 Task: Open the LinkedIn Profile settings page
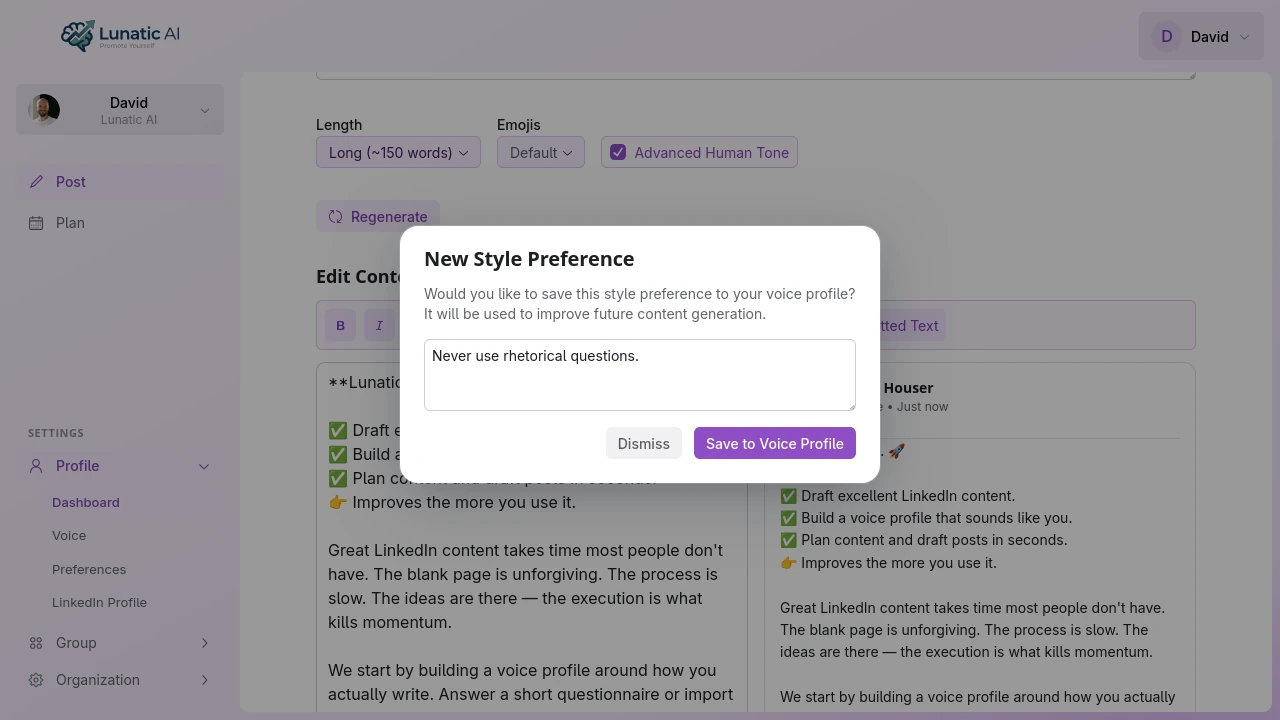(x=99, y=603)
